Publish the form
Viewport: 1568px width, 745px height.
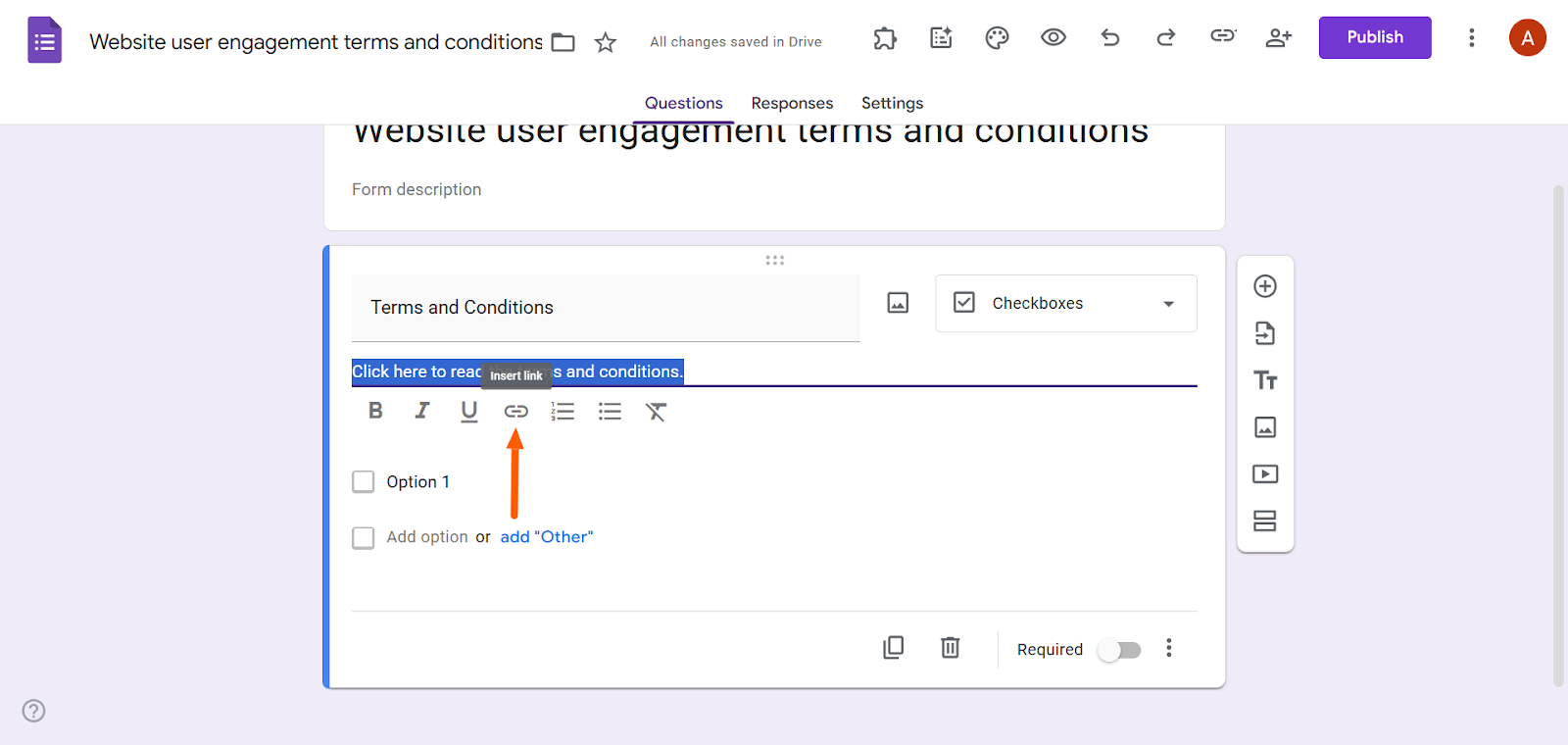(x=1375, y=37)
